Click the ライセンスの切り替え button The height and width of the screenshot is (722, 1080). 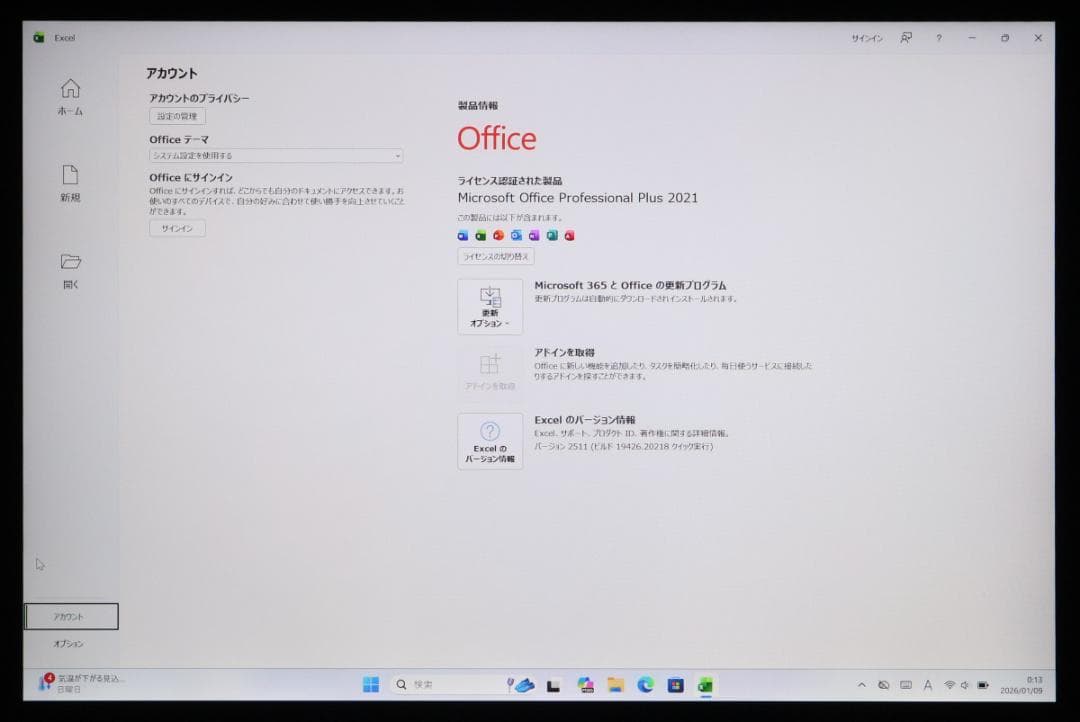pyautogui.click(x=496, y=257)
